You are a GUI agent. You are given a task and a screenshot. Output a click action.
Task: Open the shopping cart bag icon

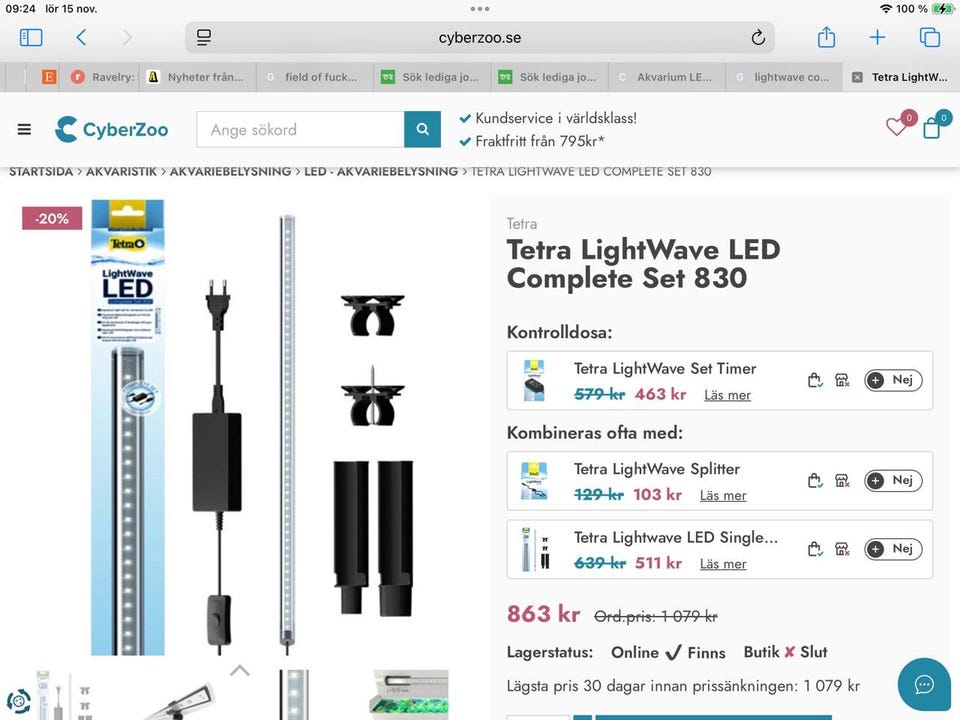coord(936,125)
